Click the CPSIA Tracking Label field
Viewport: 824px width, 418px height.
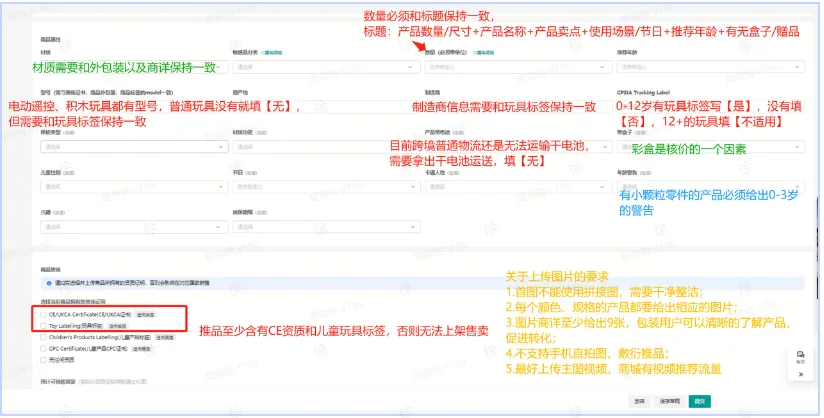pos(710,107)
